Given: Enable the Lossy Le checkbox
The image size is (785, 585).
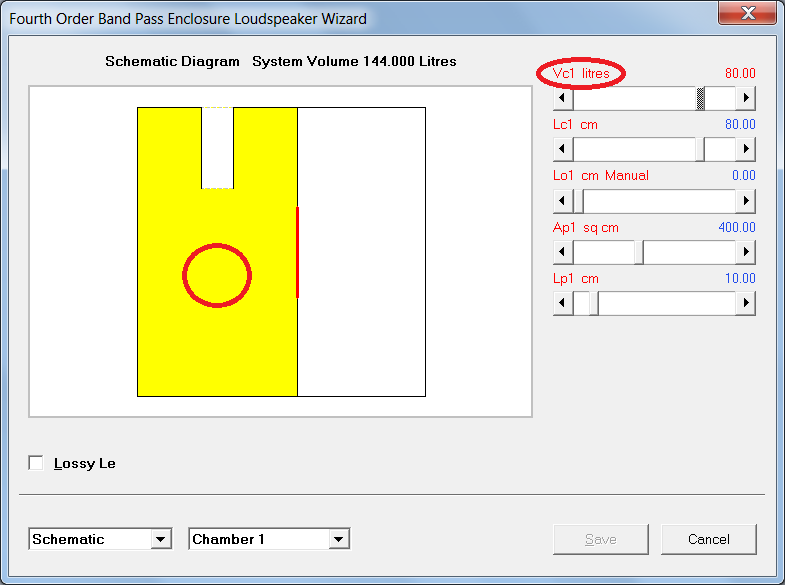Looking at the screenshot, I should [x=36, y=463].
